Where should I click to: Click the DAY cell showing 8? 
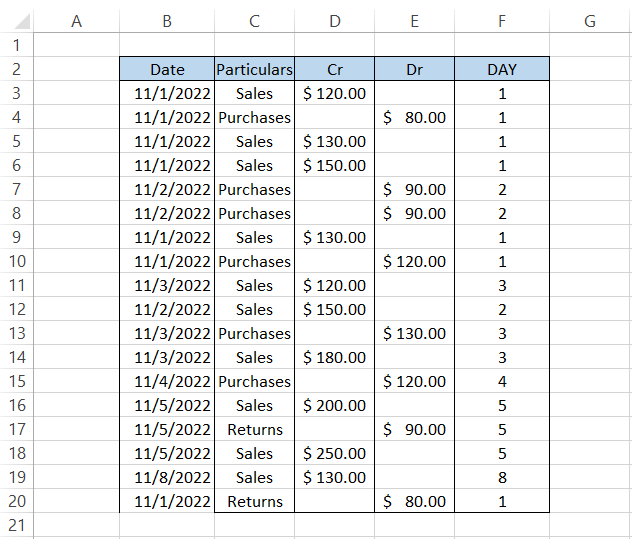(501, 477)
